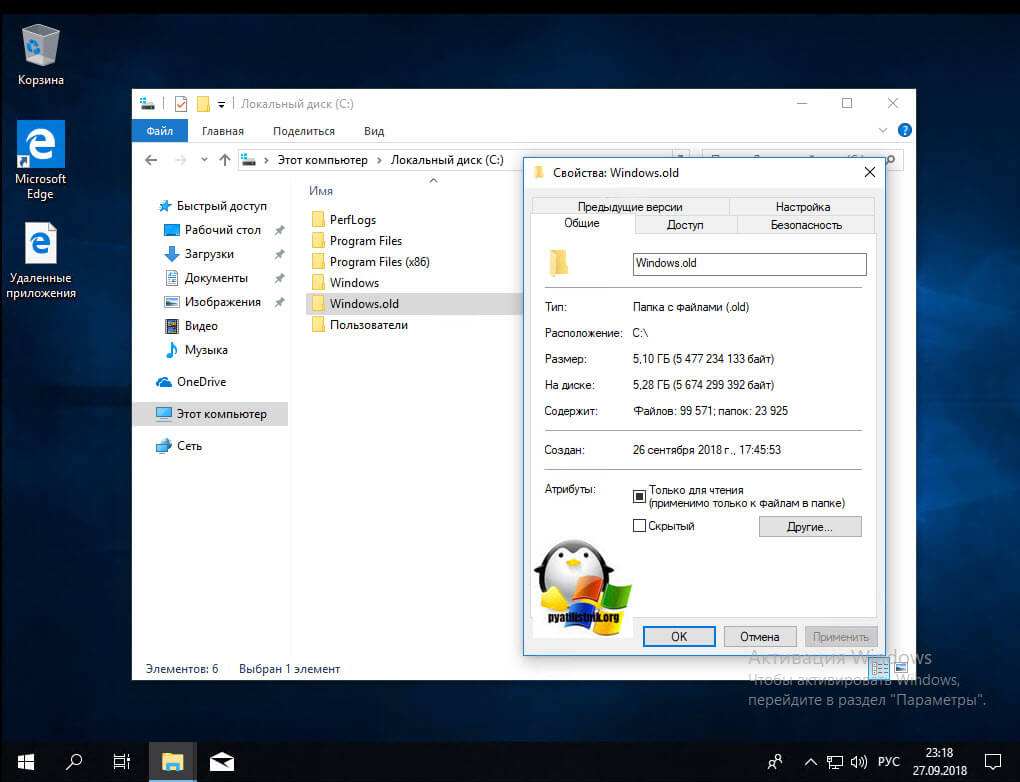Open the Recycle Bin desktop icon
Image resolution: width=1020 pixels, height=782 pixels.
pyautogui.click(x=40, y=55)
